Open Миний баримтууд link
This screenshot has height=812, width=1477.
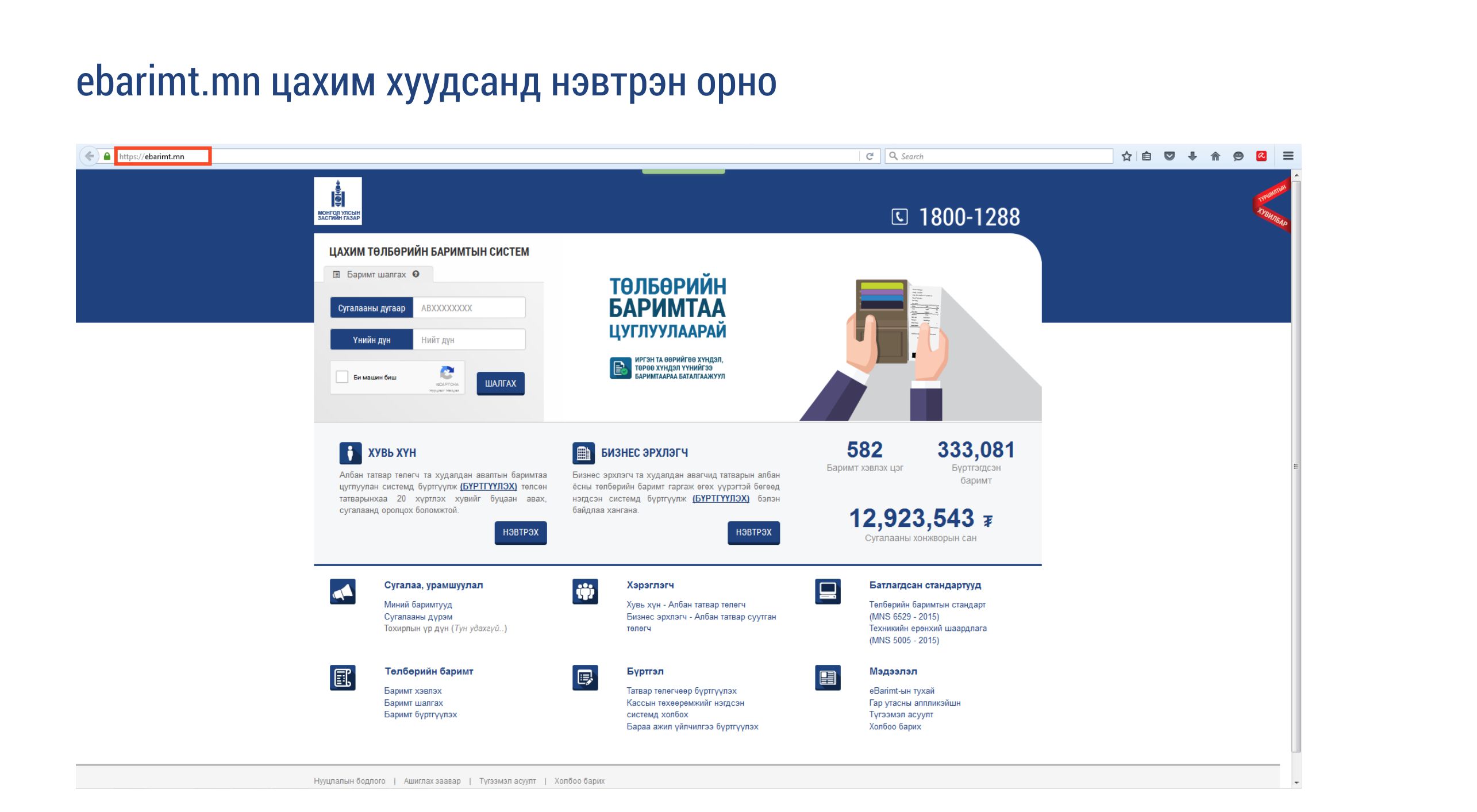coord(418,605)
